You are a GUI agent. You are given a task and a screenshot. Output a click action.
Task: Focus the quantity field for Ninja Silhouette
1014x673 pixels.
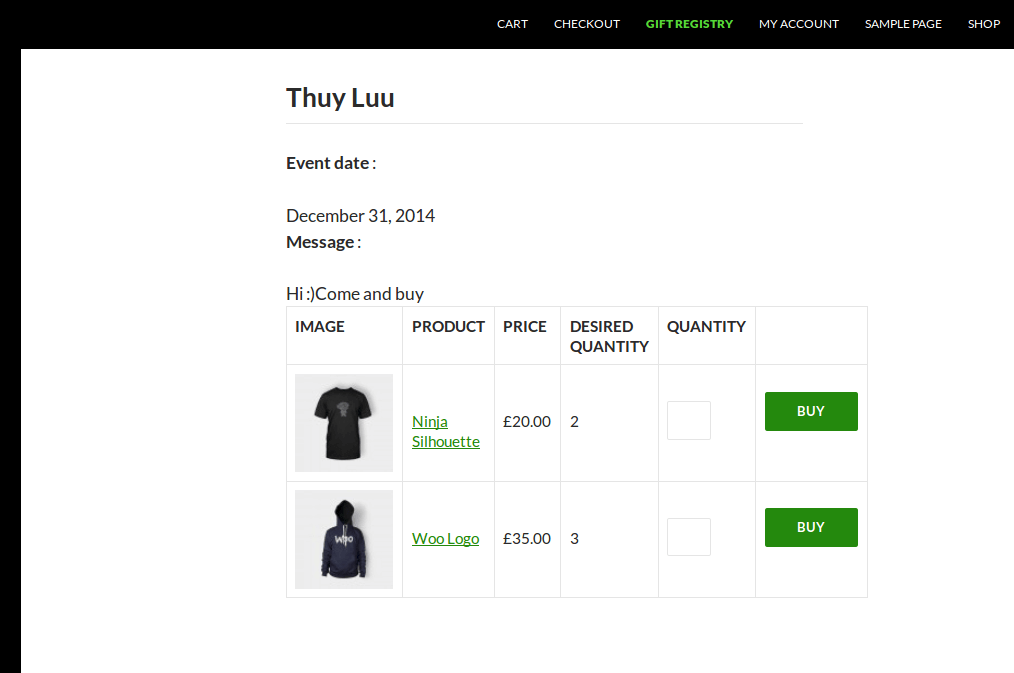(x=689, y=421)
